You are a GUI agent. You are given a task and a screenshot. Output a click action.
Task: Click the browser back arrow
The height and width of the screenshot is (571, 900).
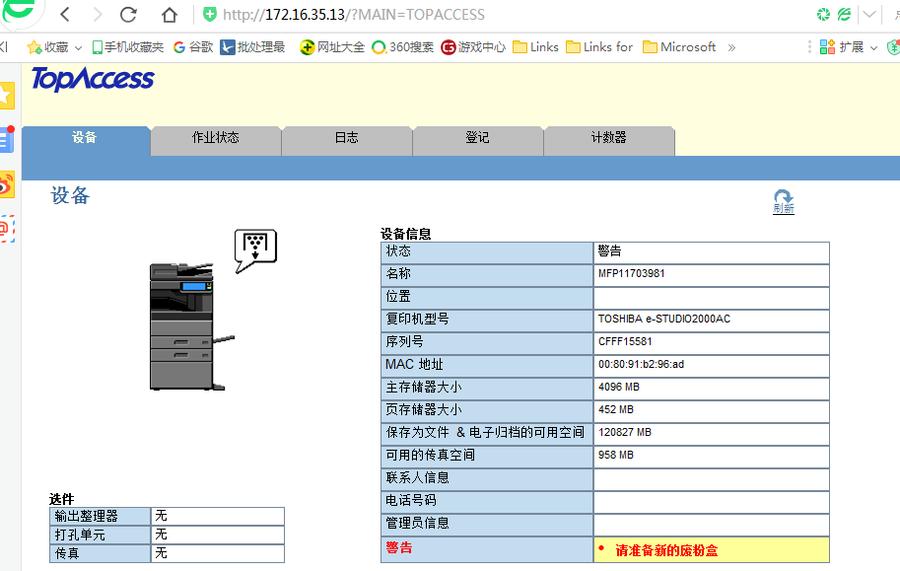click(65, 14)
